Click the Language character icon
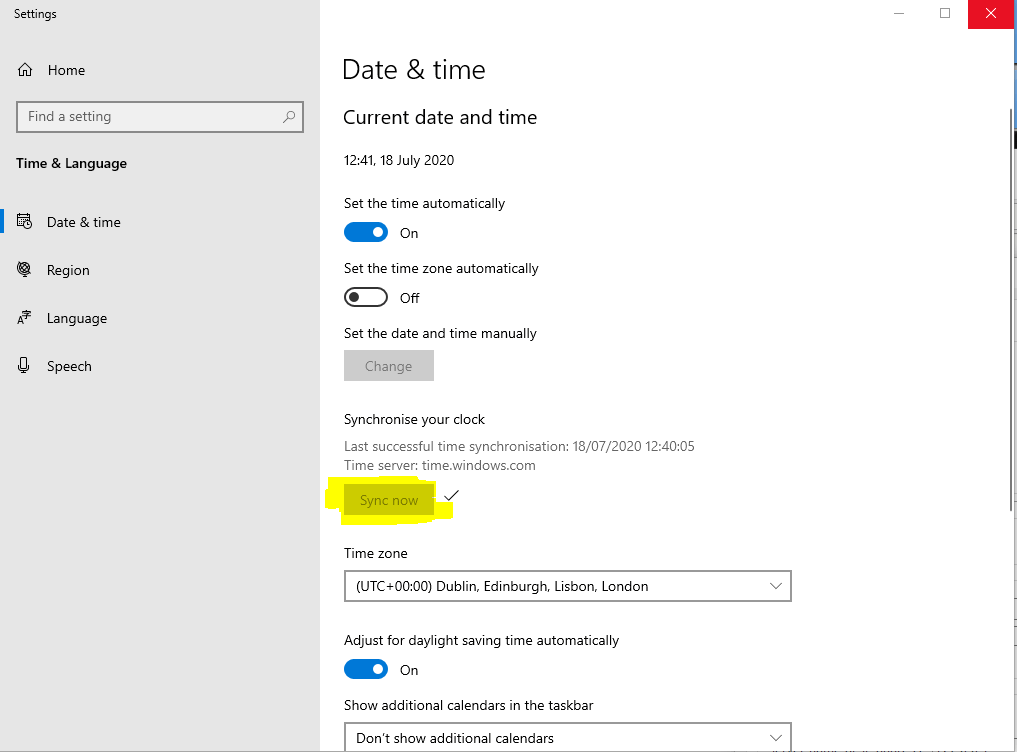The height and width of the screenshot is (752, 1017). pyautogui.click(x=24, y=317)
